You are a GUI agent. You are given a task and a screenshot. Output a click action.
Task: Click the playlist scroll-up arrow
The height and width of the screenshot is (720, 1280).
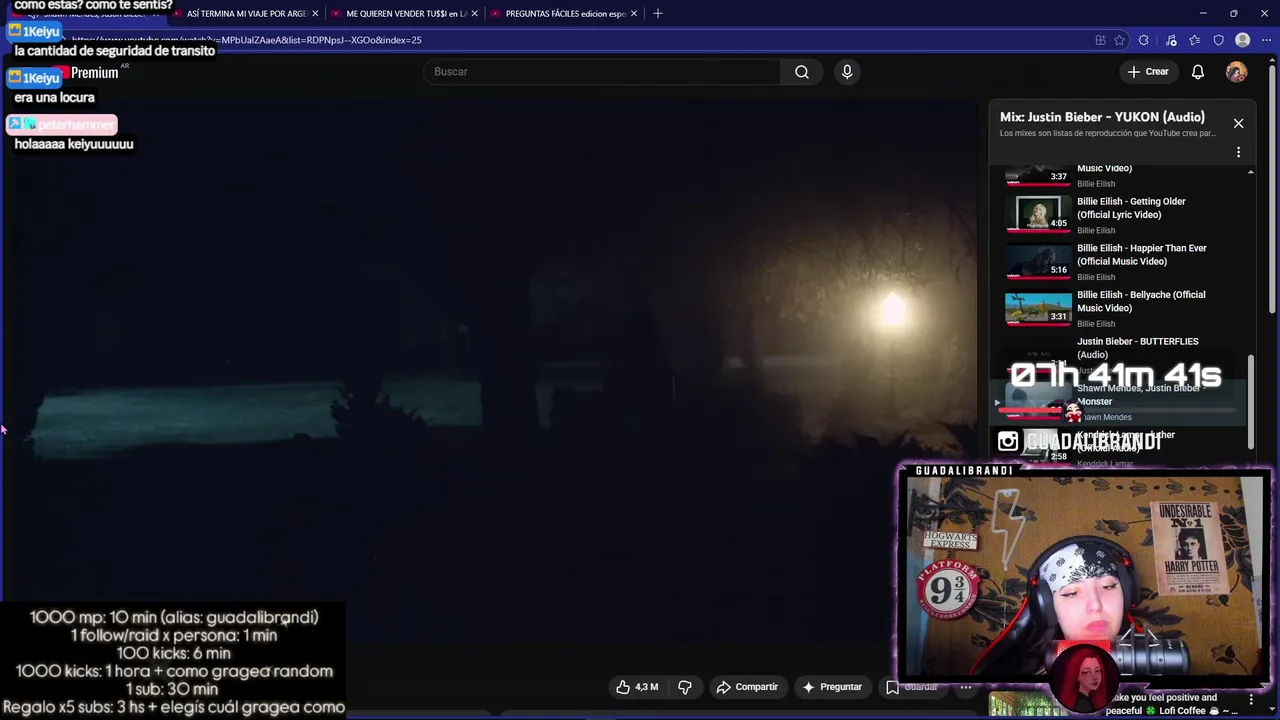[x=1250, y=172]
